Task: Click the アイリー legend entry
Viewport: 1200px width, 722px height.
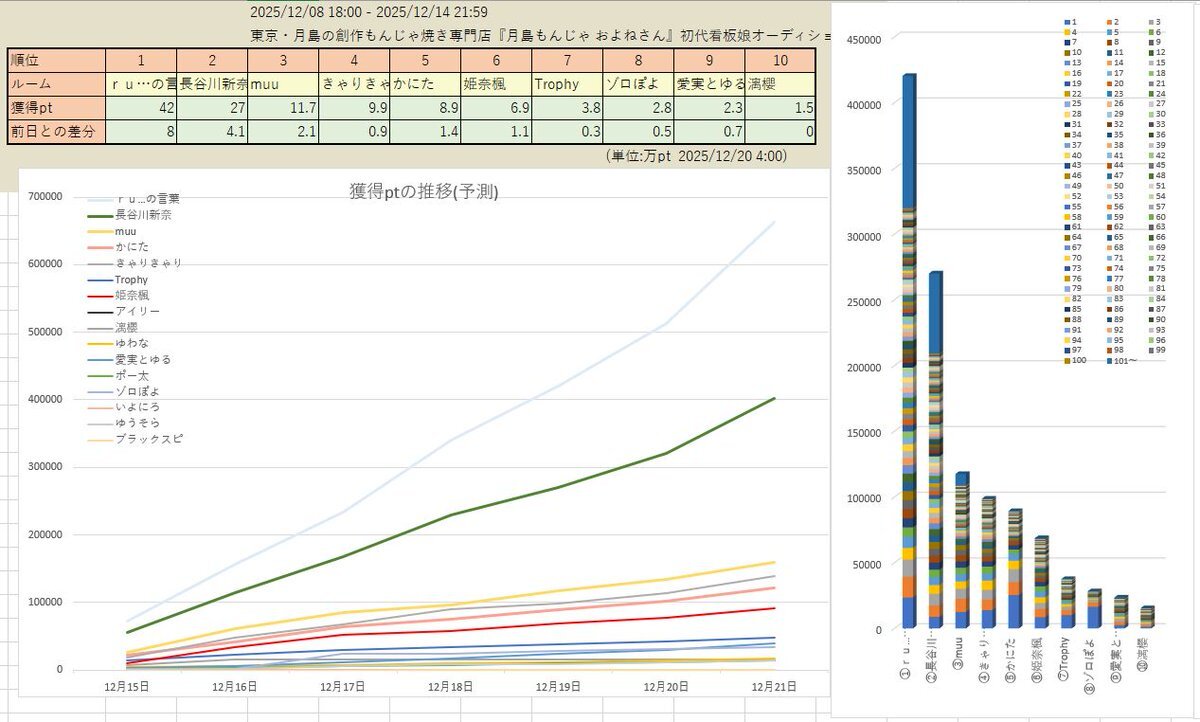Action: pyautogui.click(x=123, y=311)
